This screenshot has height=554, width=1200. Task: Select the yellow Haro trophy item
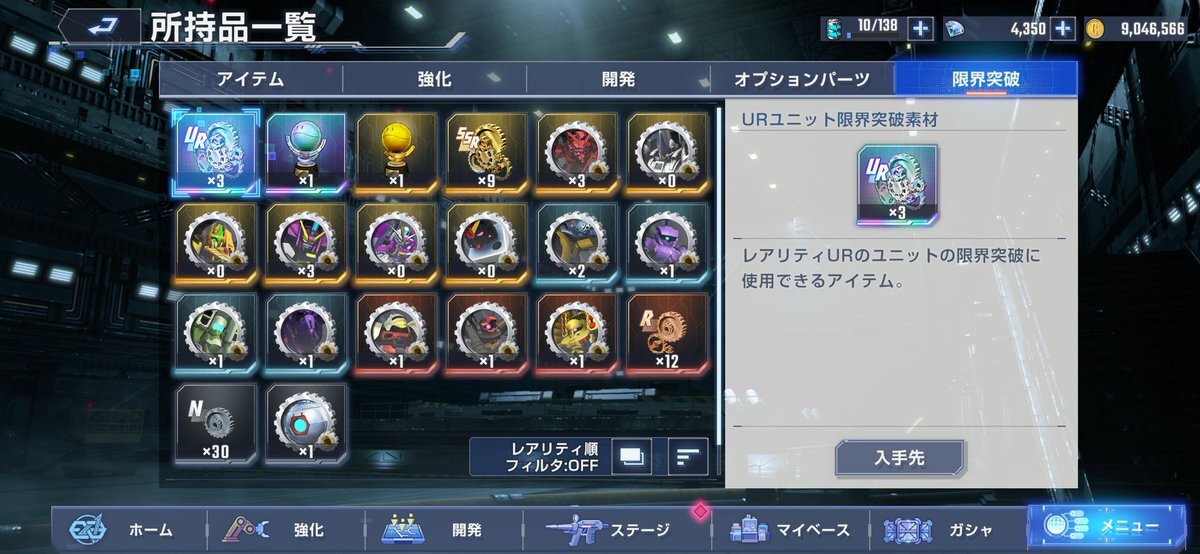click(x=396, y=152)
